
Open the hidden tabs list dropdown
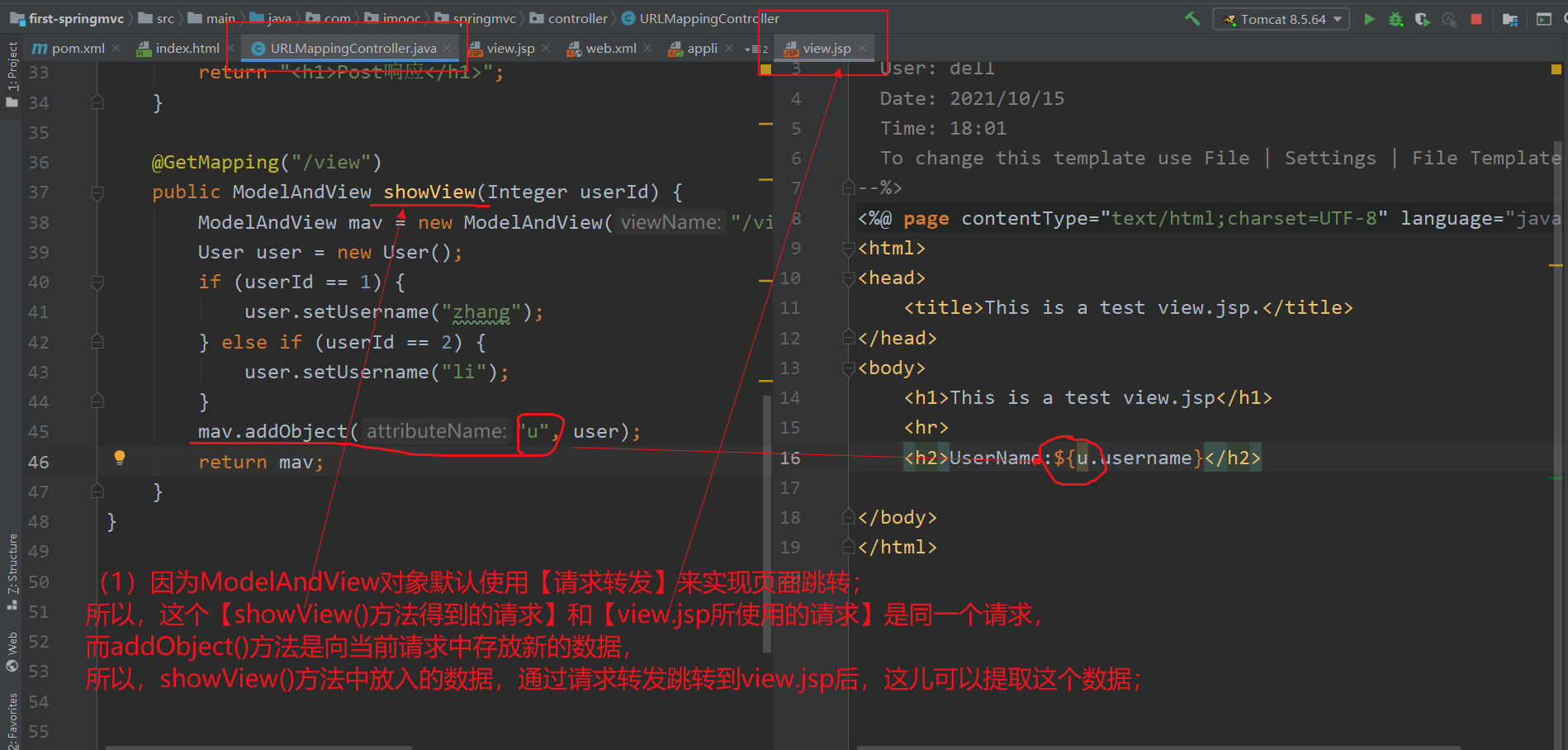[758, 48]
